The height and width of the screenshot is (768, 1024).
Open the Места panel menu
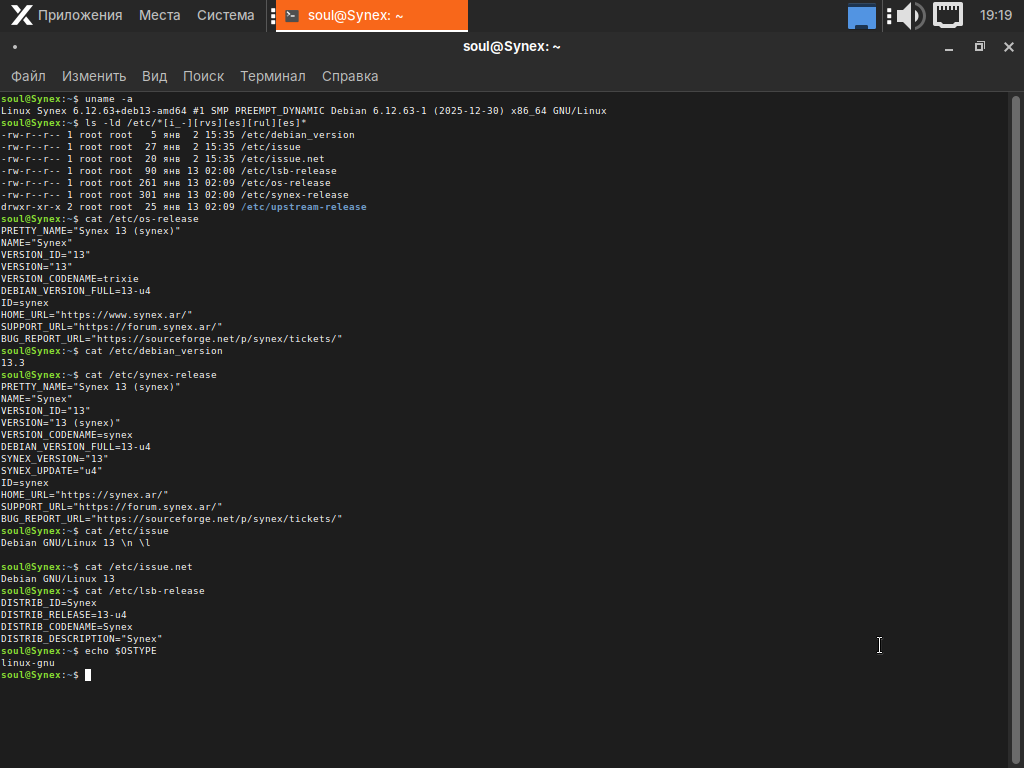click(x=159, y=15)
